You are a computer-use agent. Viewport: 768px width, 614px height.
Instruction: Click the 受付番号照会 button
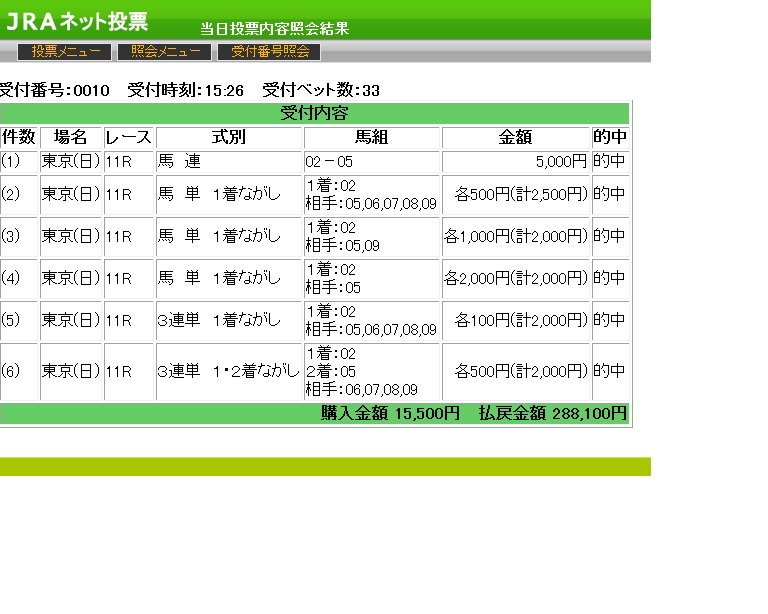[269, 51]
